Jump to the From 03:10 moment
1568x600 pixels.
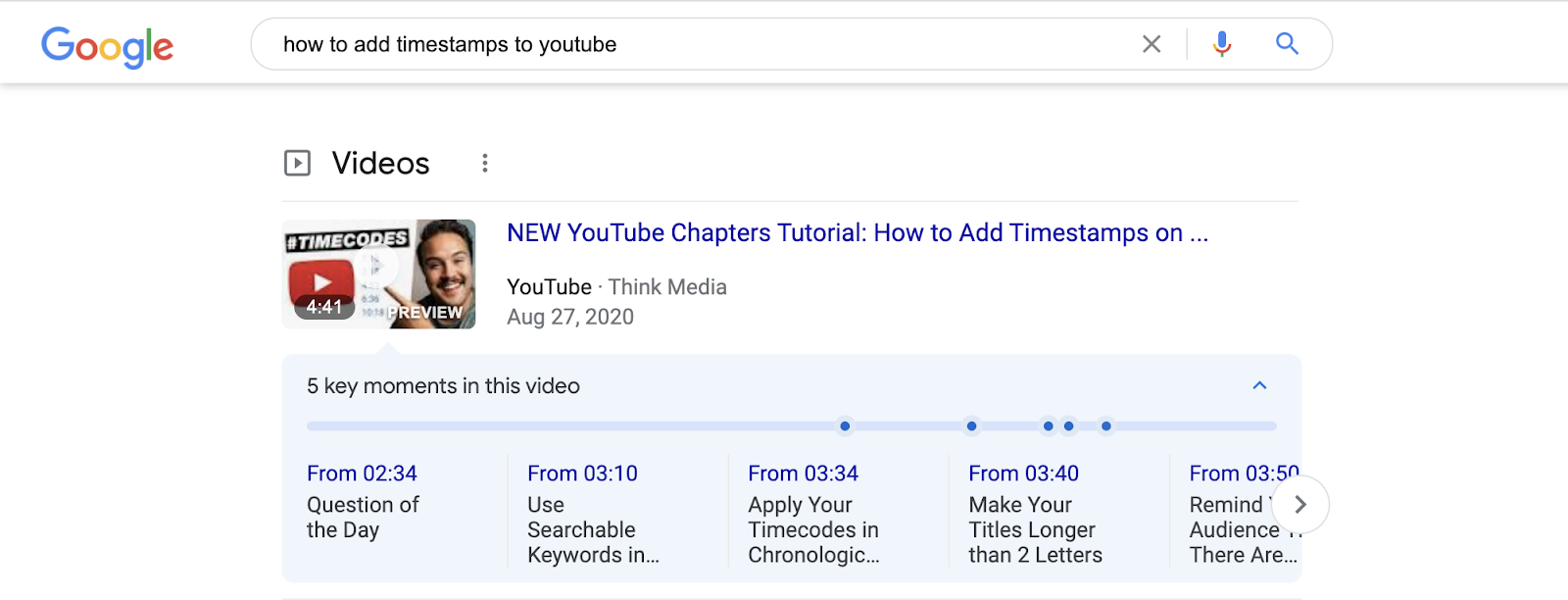(x=582, y=474)
